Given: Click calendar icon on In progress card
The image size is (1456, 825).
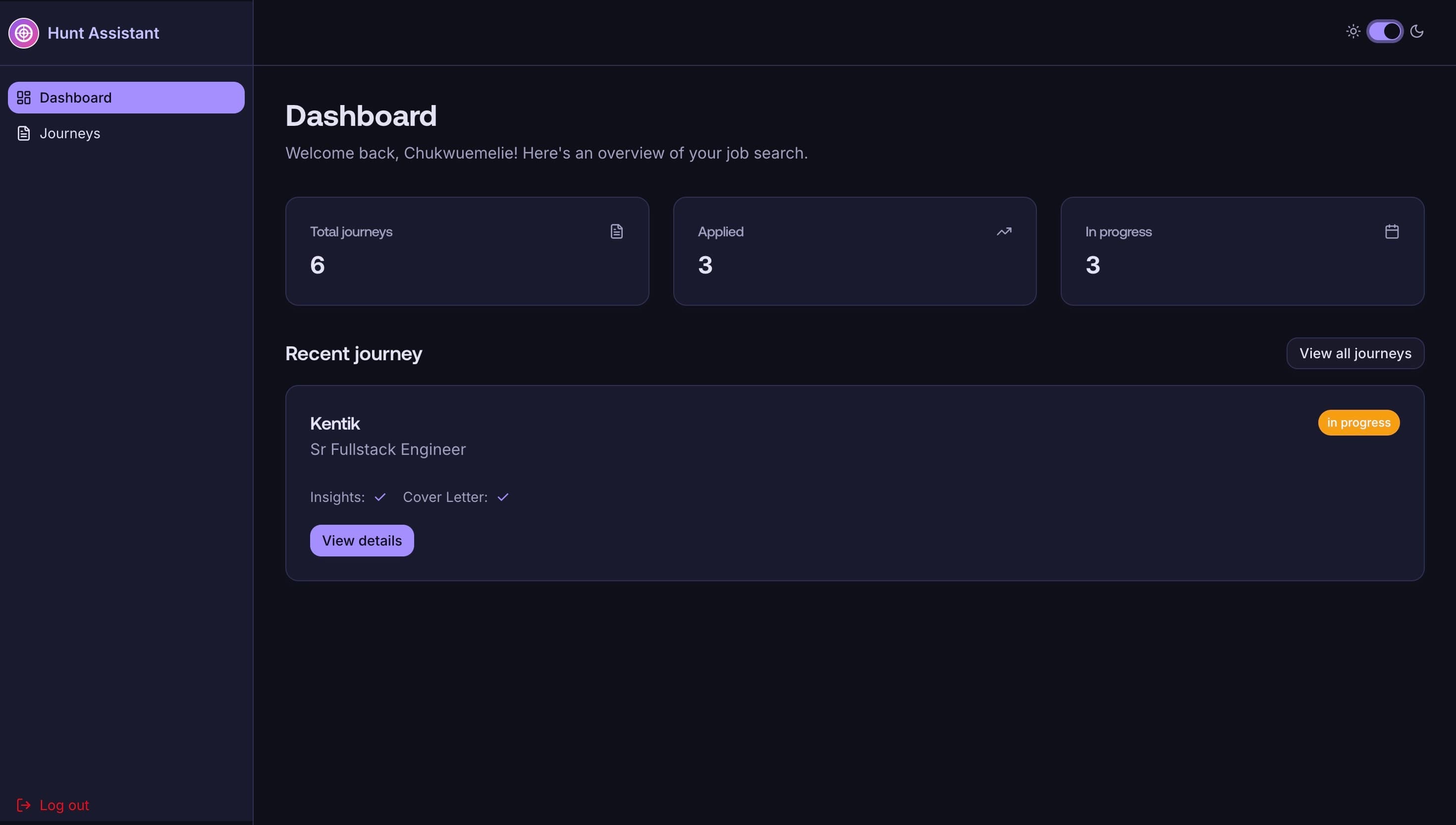Looking at the screenshot, I should pos(1392,231).
